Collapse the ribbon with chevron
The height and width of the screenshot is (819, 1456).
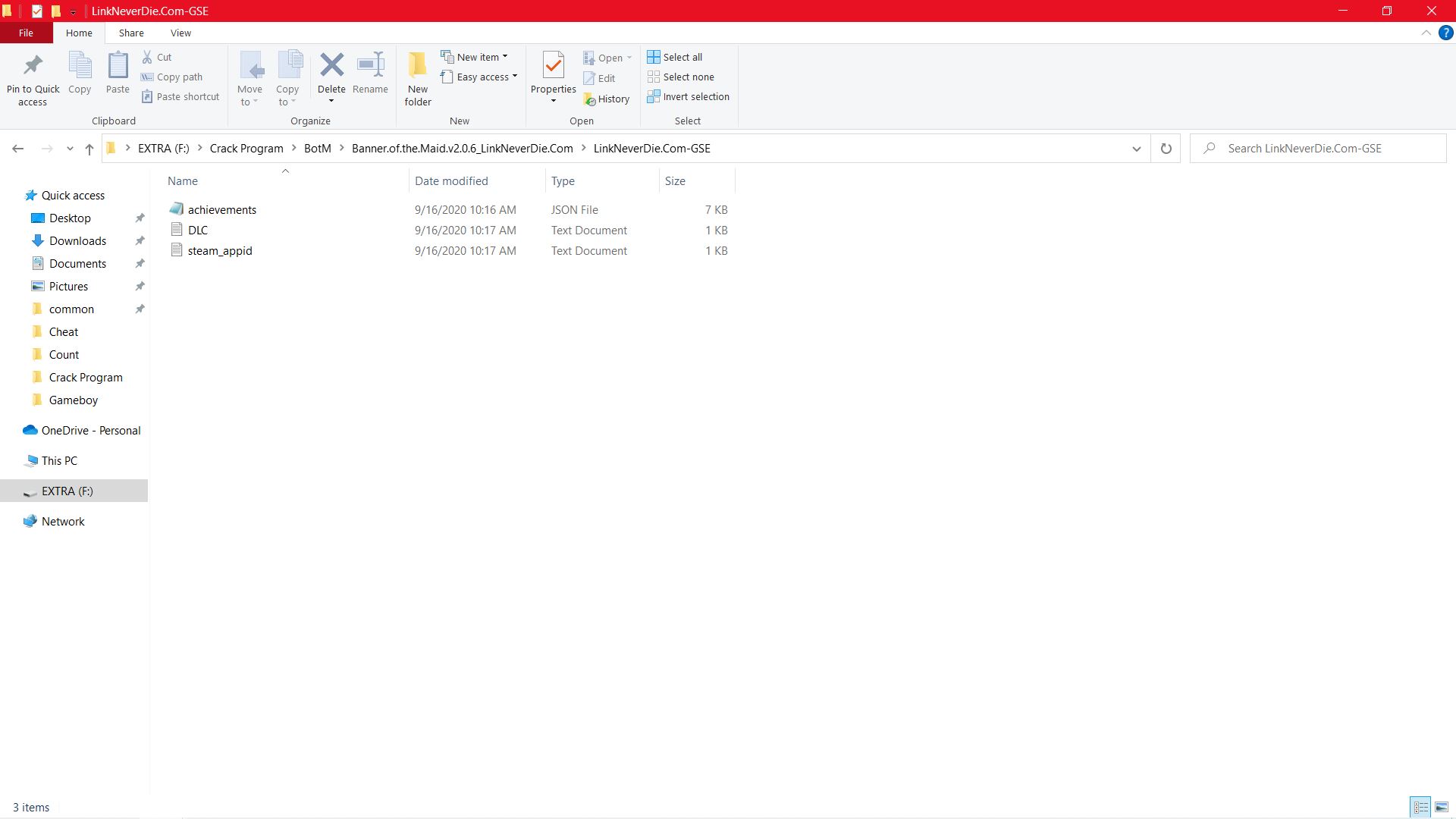(x=1426, y=33)
